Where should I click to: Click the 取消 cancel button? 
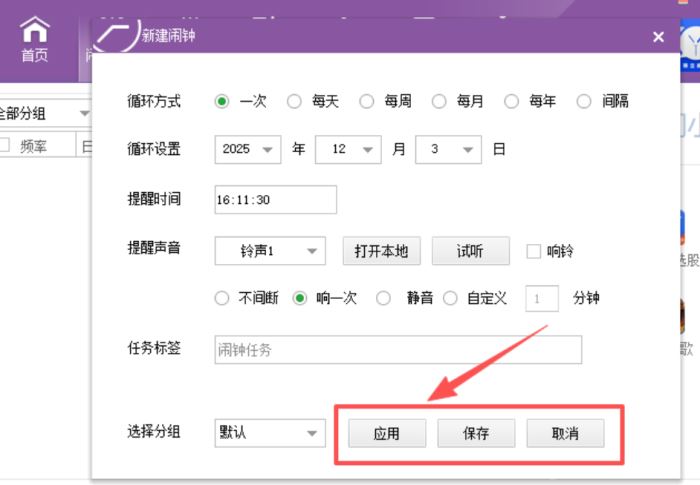coord(565,433)
